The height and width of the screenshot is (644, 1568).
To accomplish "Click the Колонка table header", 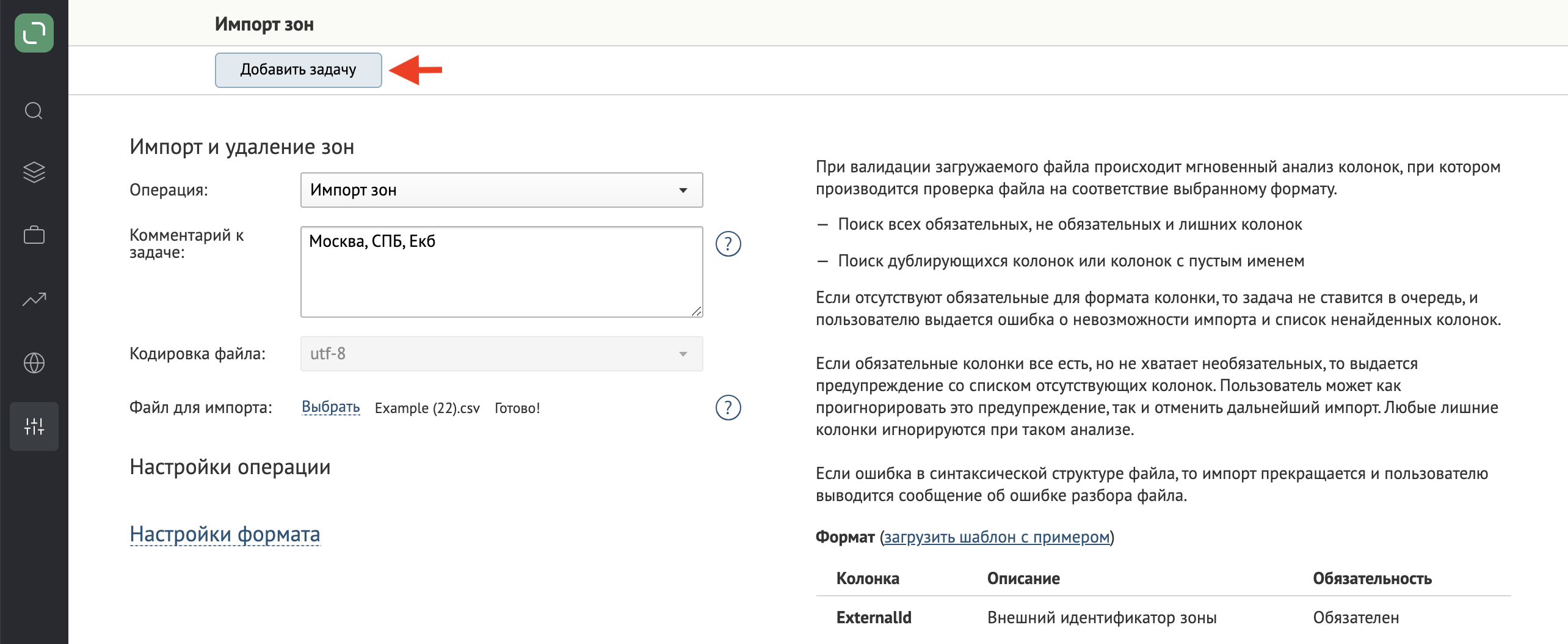I will (x=868, y=579).
